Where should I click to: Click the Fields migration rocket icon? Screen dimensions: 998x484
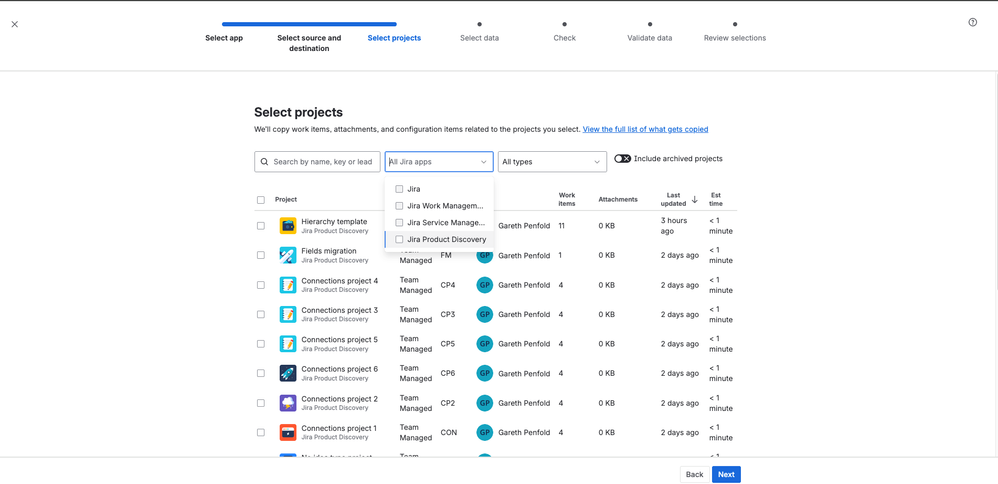pyautogui.click(x=288, y=255)
